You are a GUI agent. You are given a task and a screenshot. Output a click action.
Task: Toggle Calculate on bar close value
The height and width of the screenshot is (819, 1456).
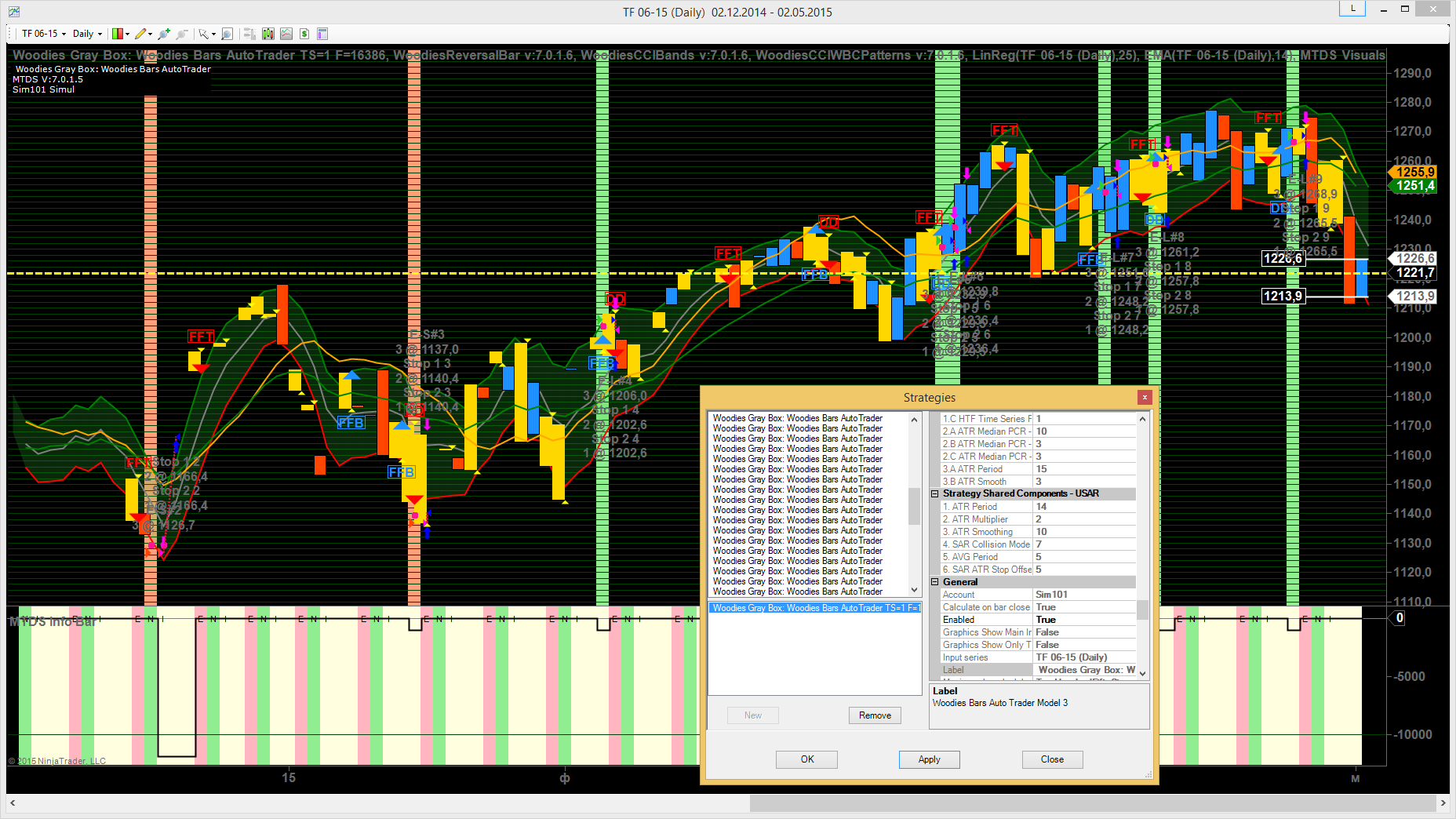point(1083,607)
